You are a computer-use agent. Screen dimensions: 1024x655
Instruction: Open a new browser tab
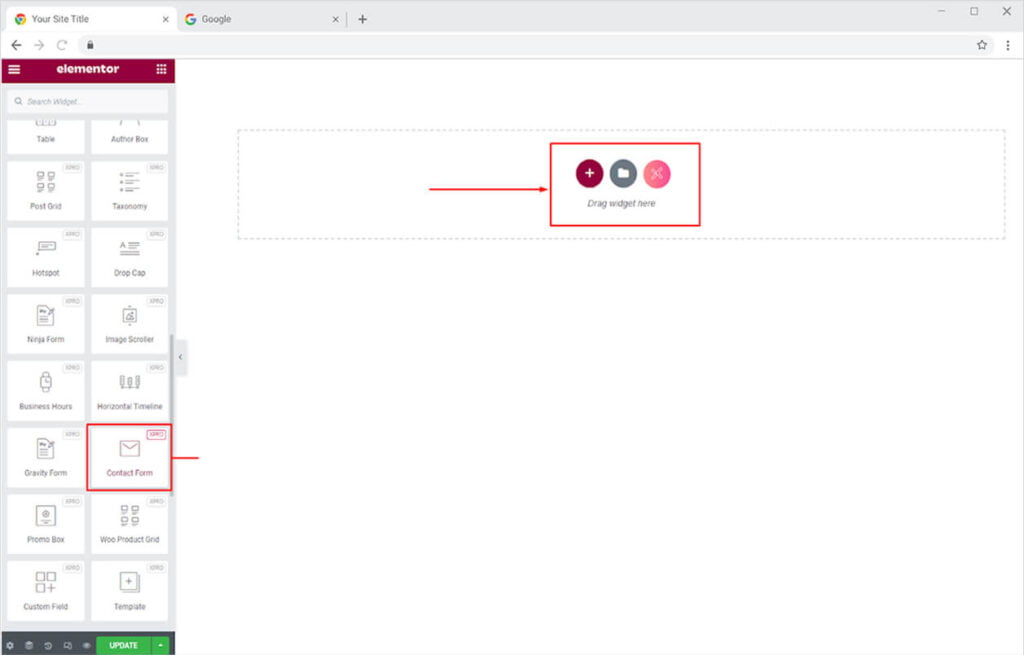click(362, 19)
